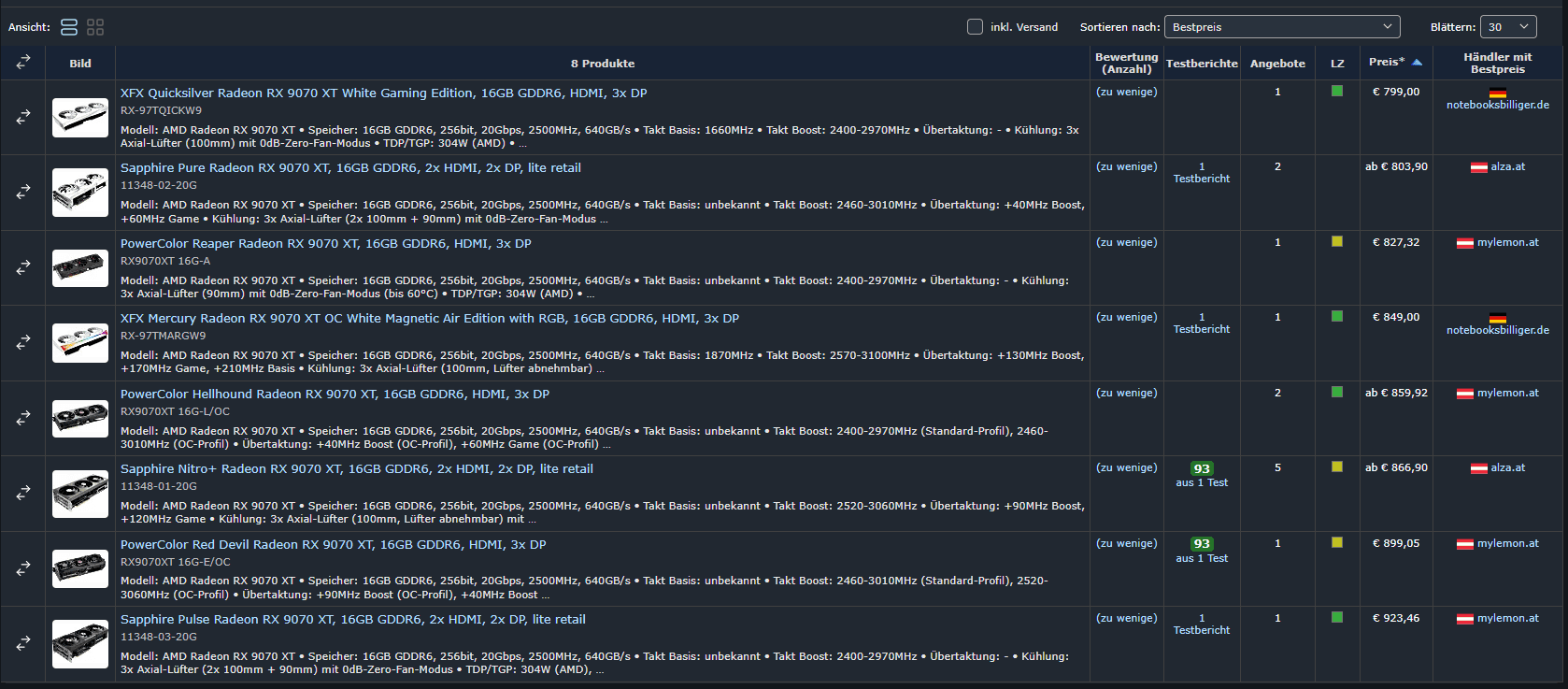The image size is (1568, 689).
Task: Compare XFX Quicksilver card via arrows icon
Action: [x=23, y=117]
